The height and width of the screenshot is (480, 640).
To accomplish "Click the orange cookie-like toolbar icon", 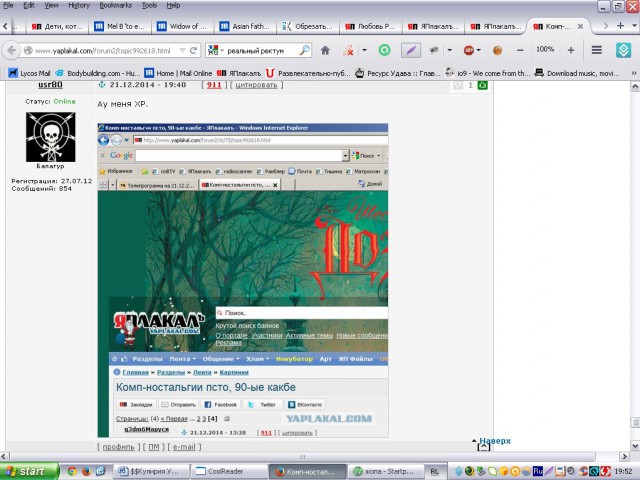I will point(497,50).
